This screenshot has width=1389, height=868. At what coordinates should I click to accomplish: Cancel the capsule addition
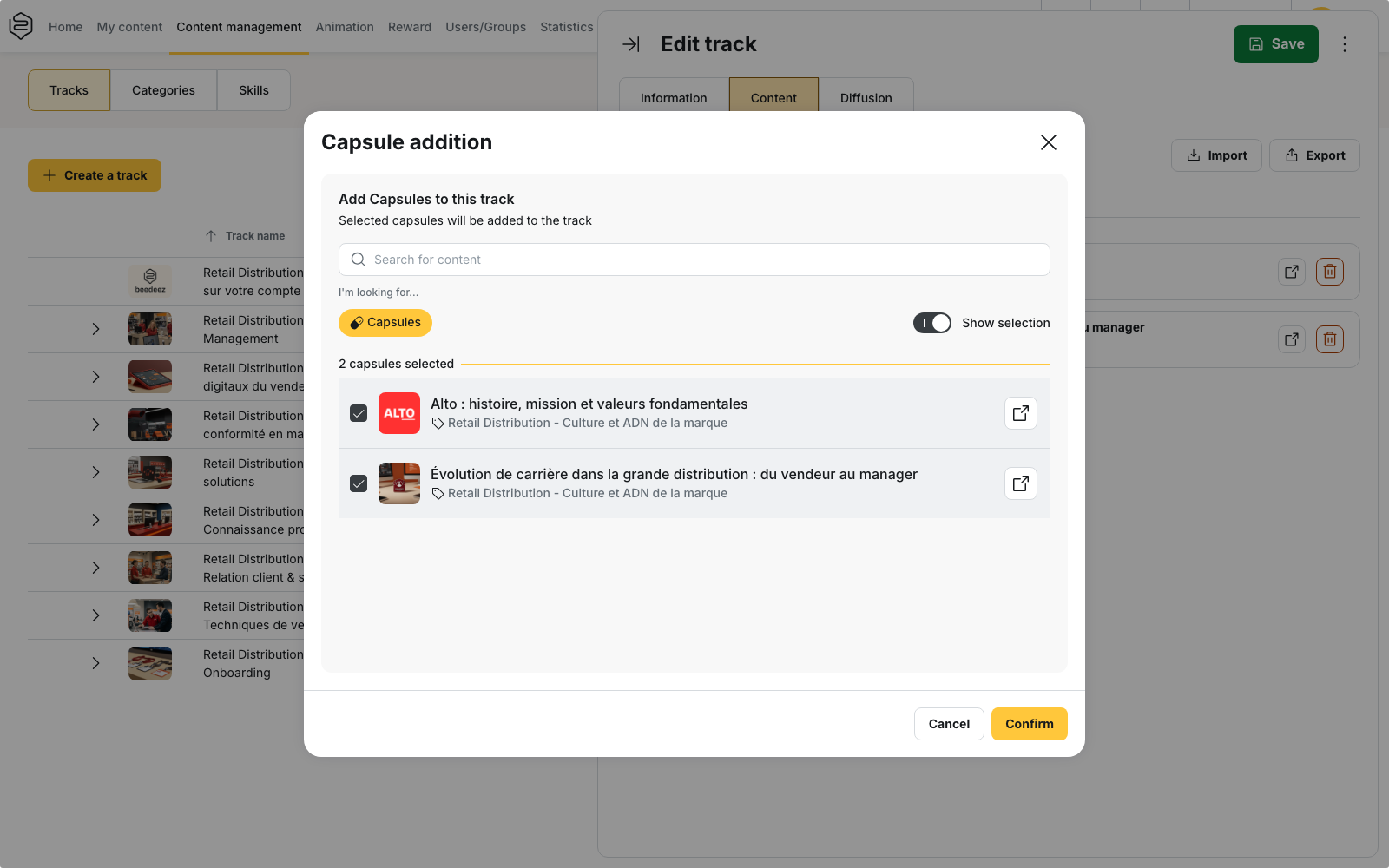949,724
